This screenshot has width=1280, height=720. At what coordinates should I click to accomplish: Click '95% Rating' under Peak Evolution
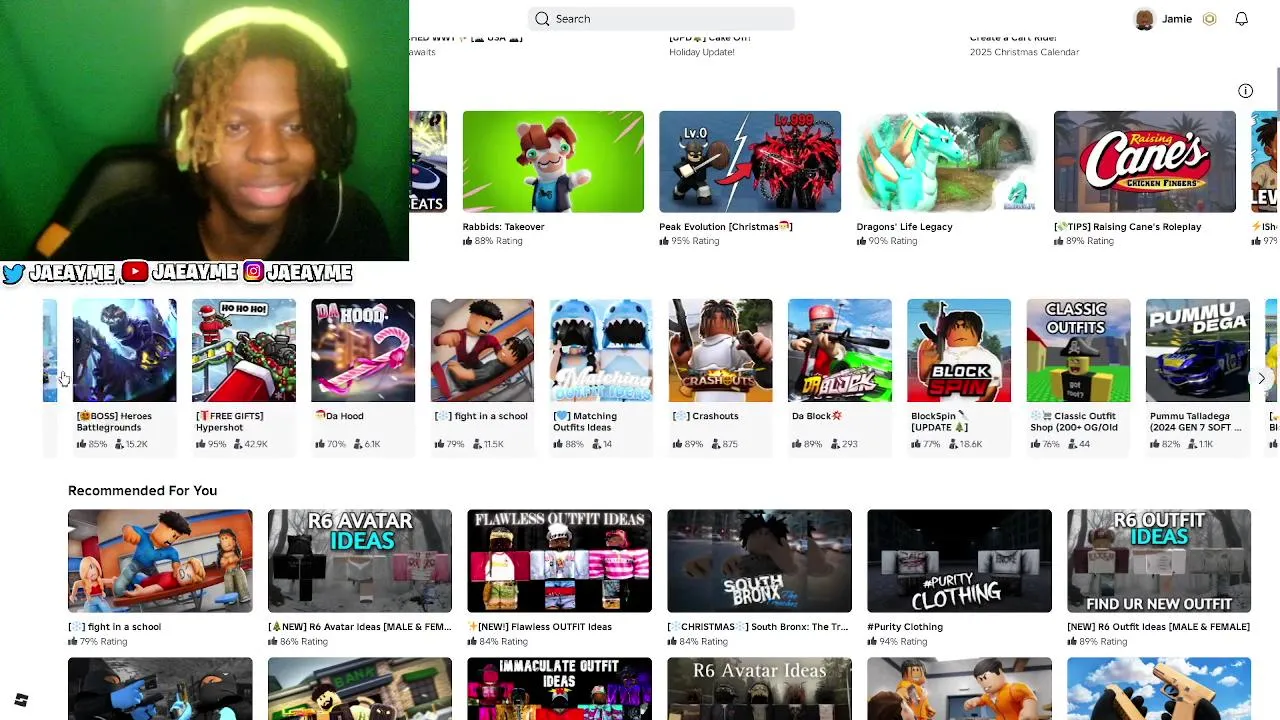tap(695, 241)
